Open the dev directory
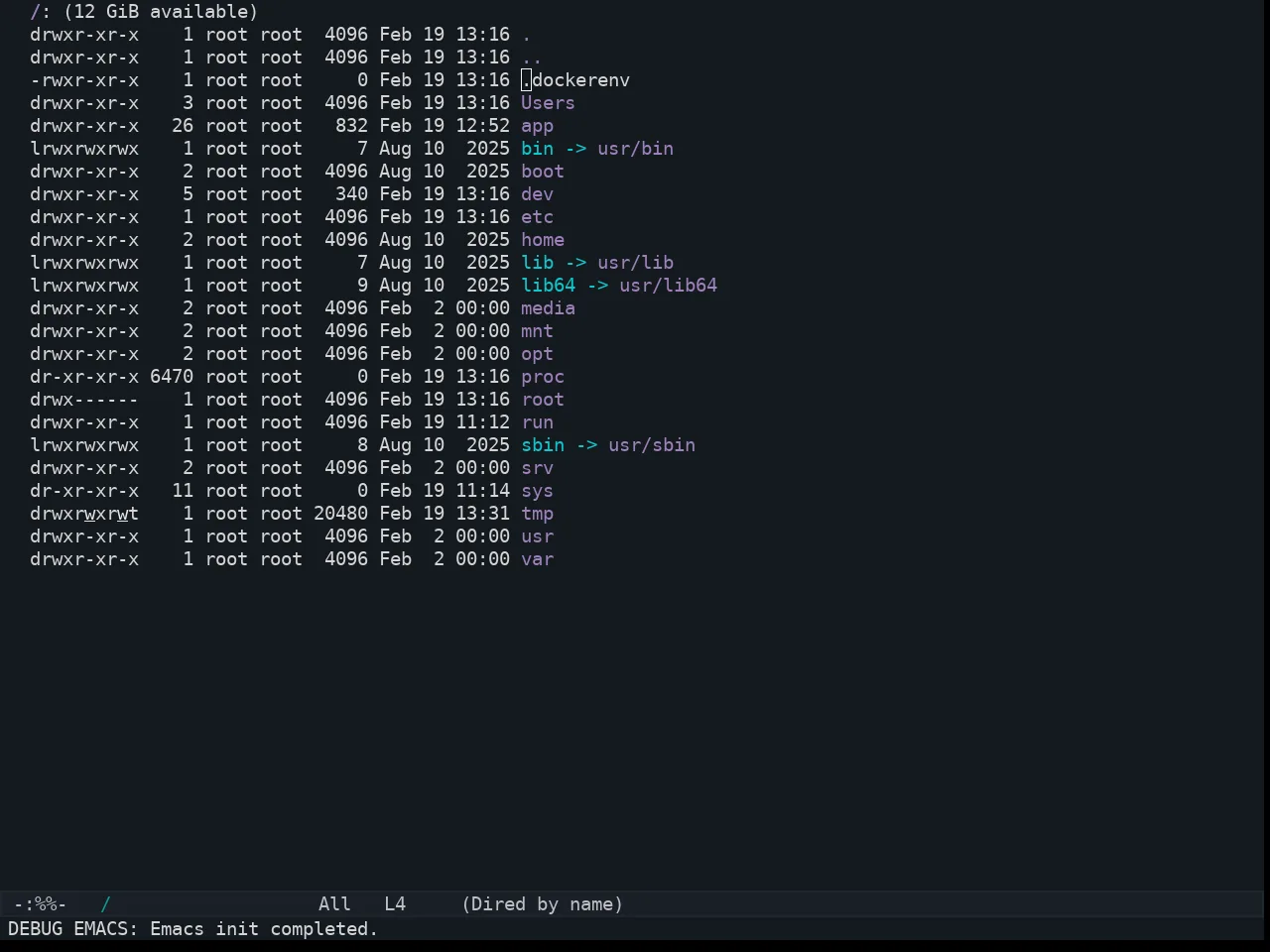1270x952 pixels. click(537, 194)
